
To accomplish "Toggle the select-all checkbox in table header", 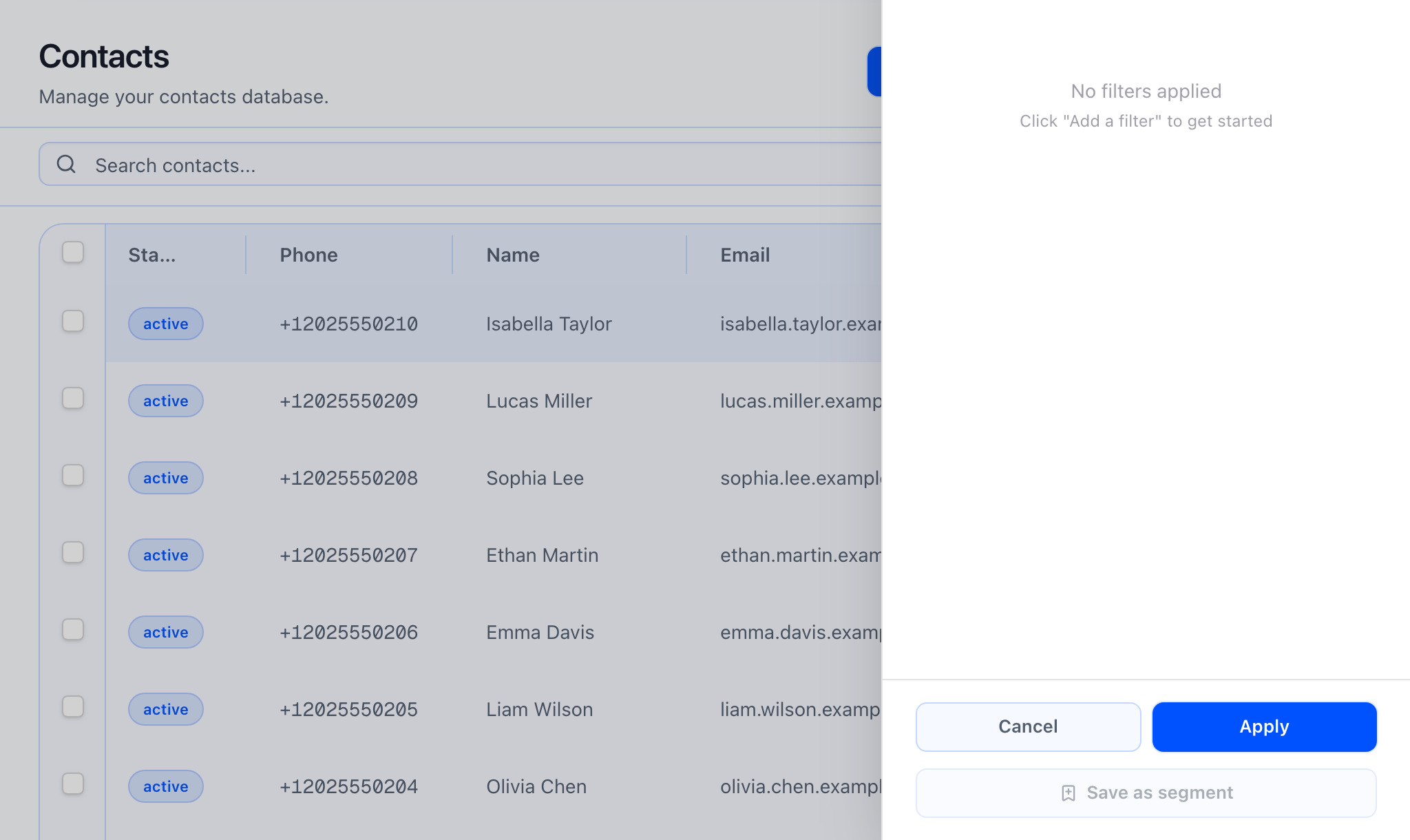I will pos(73,252).
